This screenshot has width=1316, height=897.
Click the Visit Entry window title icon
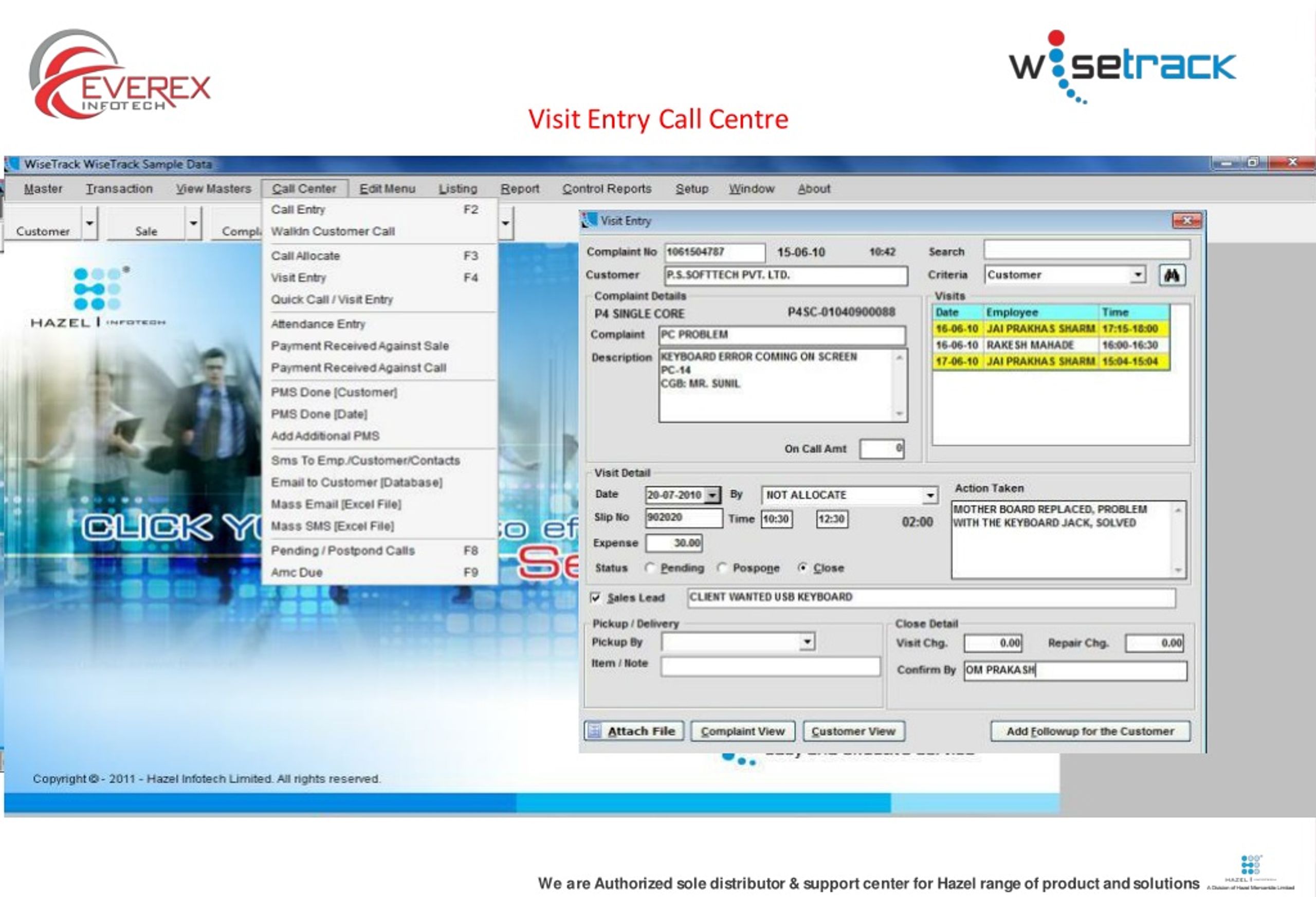(590, 219)
